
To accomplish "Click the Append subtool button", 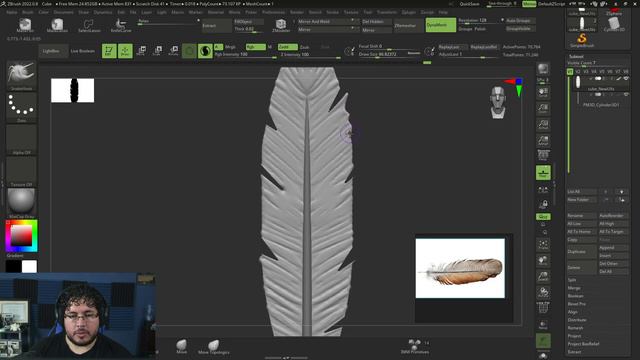I will pos(613,247).
